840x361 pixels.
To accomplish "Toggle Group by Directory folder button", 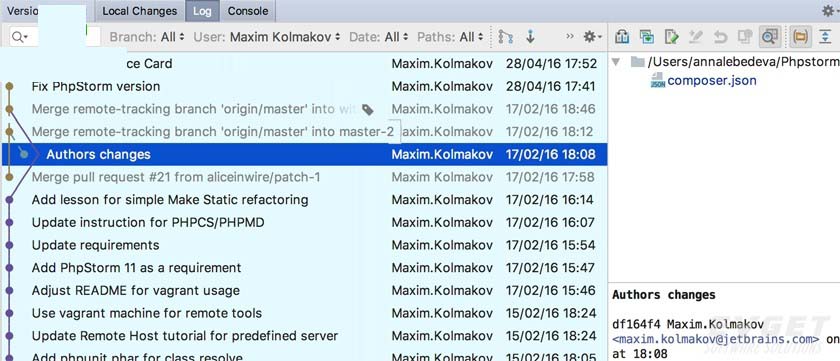I will pyautogui.click(x=800, y=37).
